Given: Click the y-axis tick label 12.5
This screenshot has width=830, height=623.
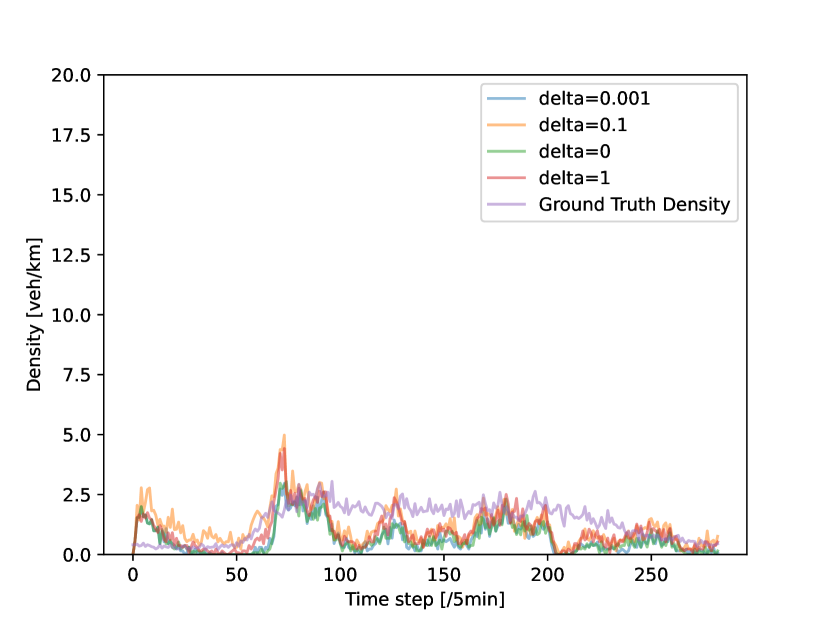Looking at the screenshot, I should (x=71, y=255).
